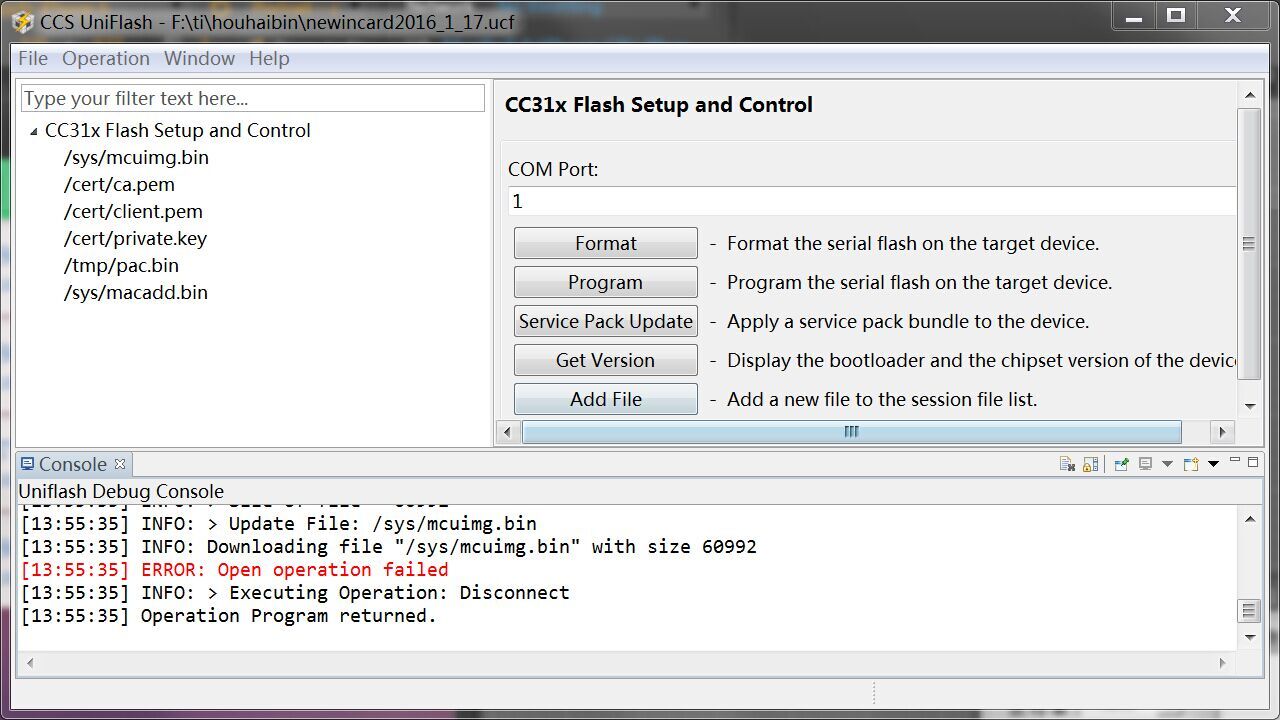The image size is (1280, 720).
Task: Click the setup panel scroll left arrow
Action: click(508, 432)
